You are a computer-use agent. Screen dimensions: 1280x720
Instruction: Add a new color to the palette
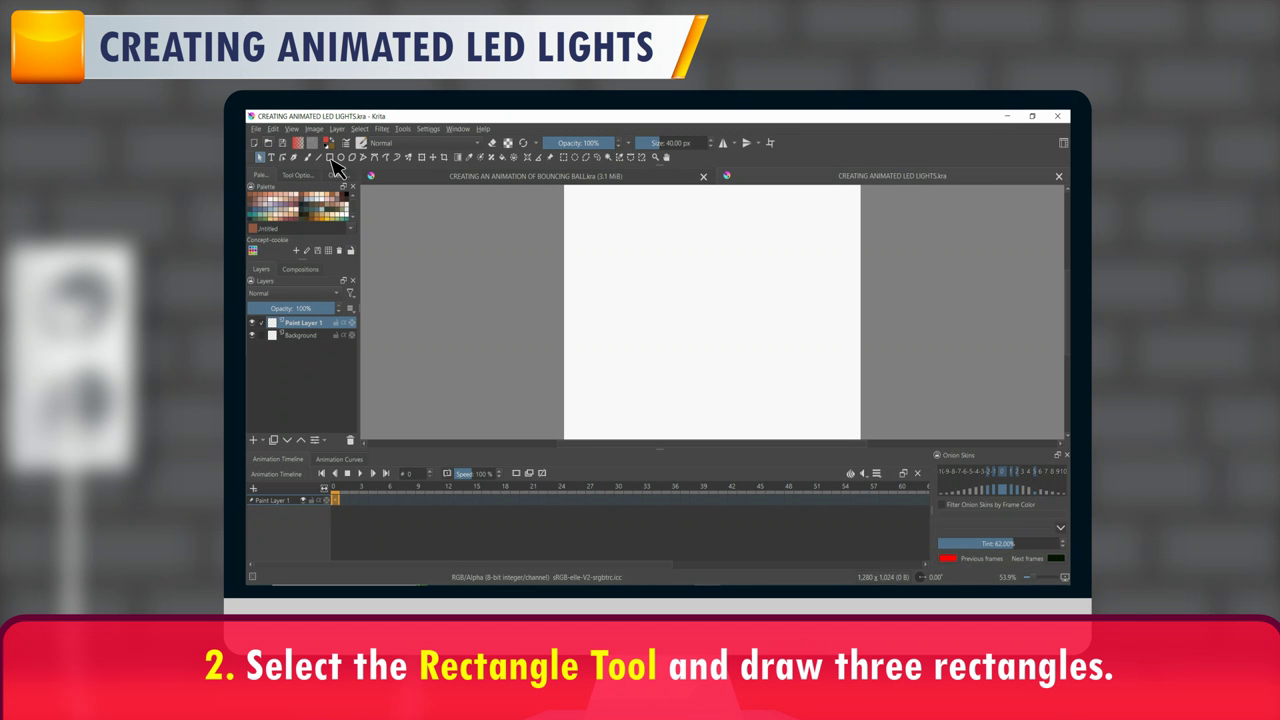click(296, 250)
